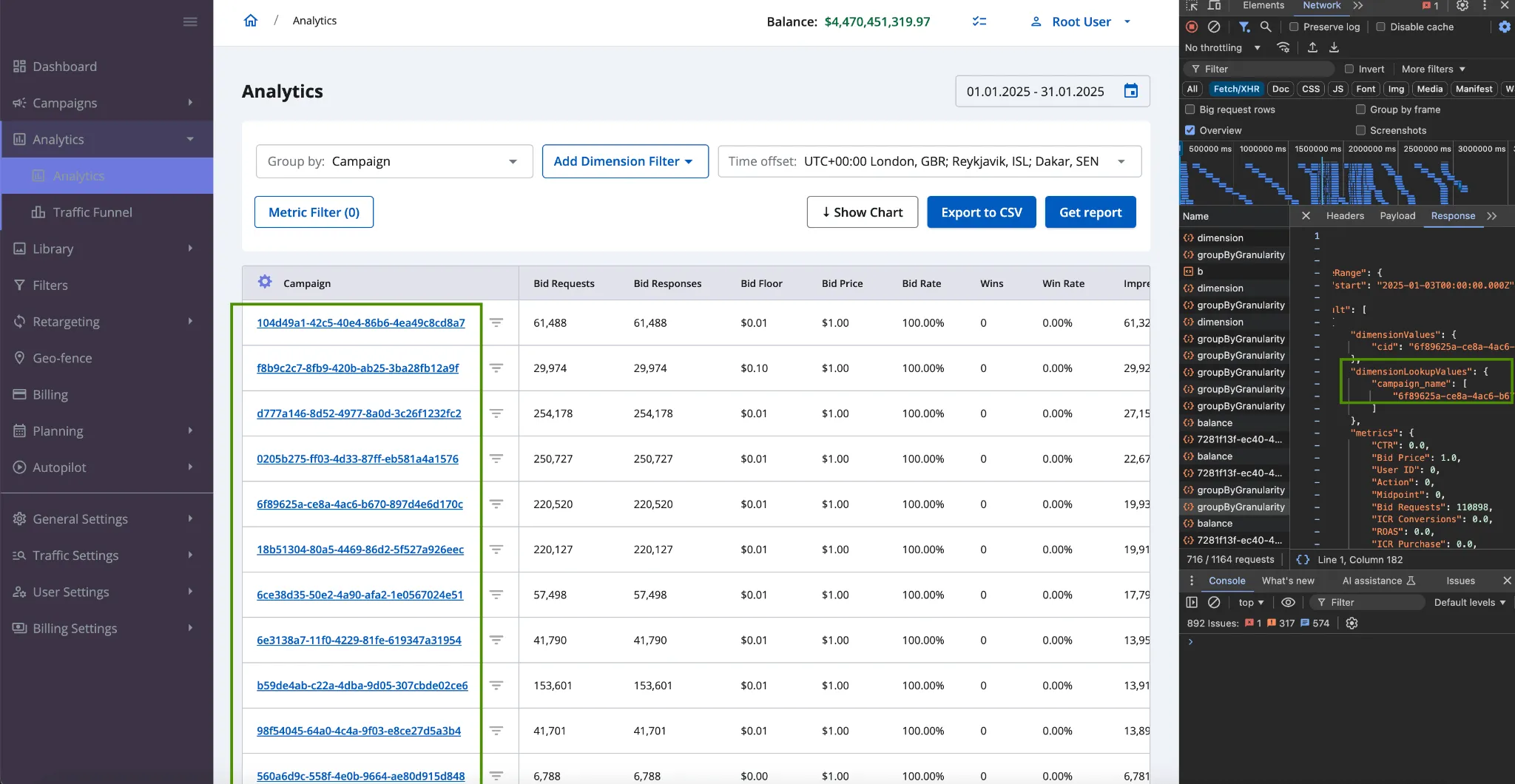1515x784 pixels.
Task: Open network search magnifier icon
Action: click(x=1266, y=27)
